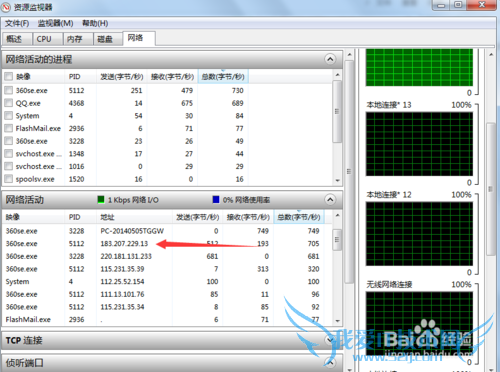
Task: Minimize the Resource Monitor window
Action: pos(441,5)
